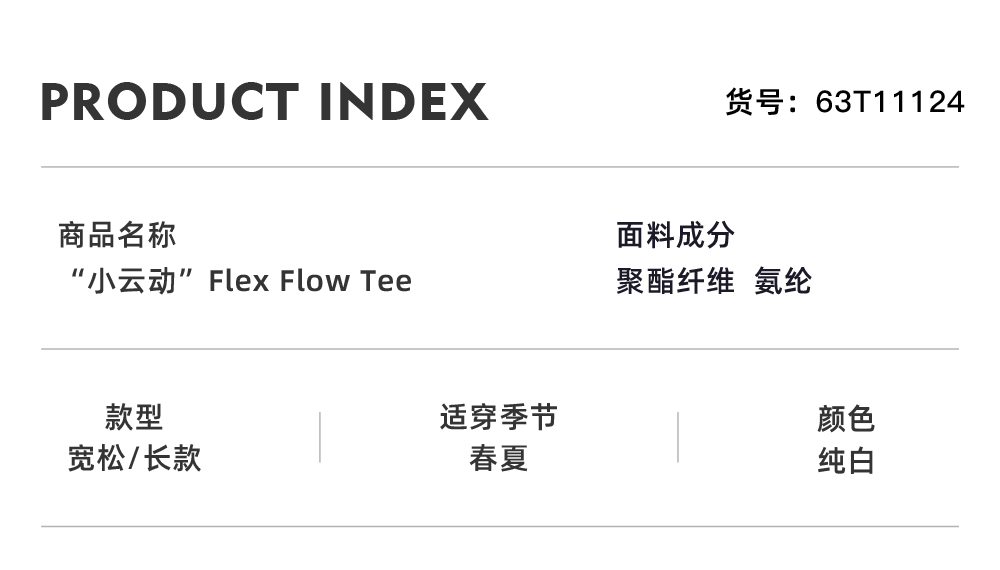The width and height of the screenshot is (1000, 570).
Task: Click the 适穿季节 label
Action: [x=498, y=417]
